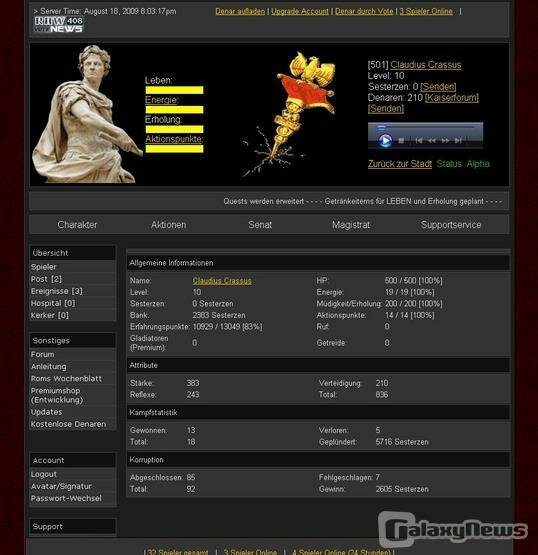Click the Caesar statue avatar image
538x555 pixels.
coord(86,114)
